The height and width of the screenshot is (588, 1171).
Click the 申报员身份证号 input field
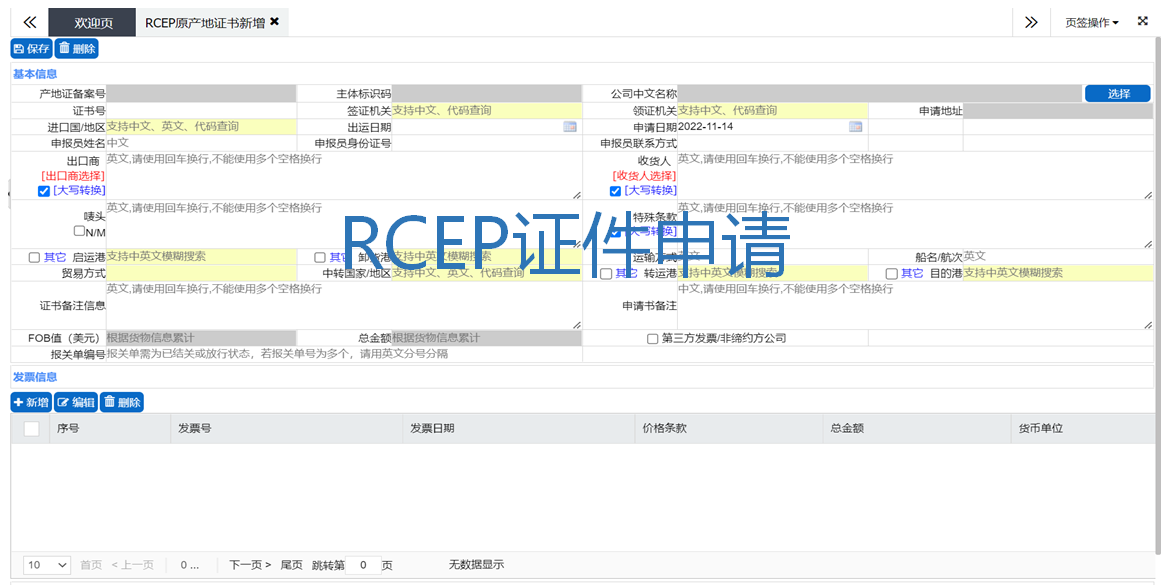(486, 143)
